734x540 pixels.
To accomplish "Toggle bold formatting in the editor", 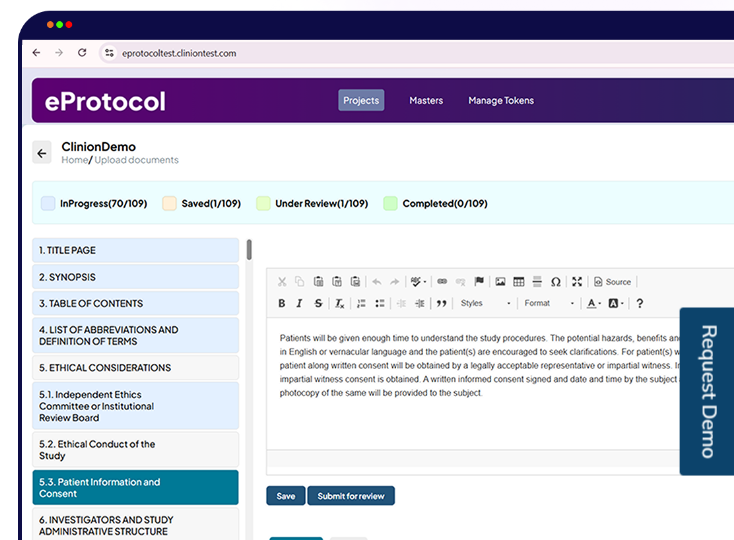I will [x=282, y=303].
